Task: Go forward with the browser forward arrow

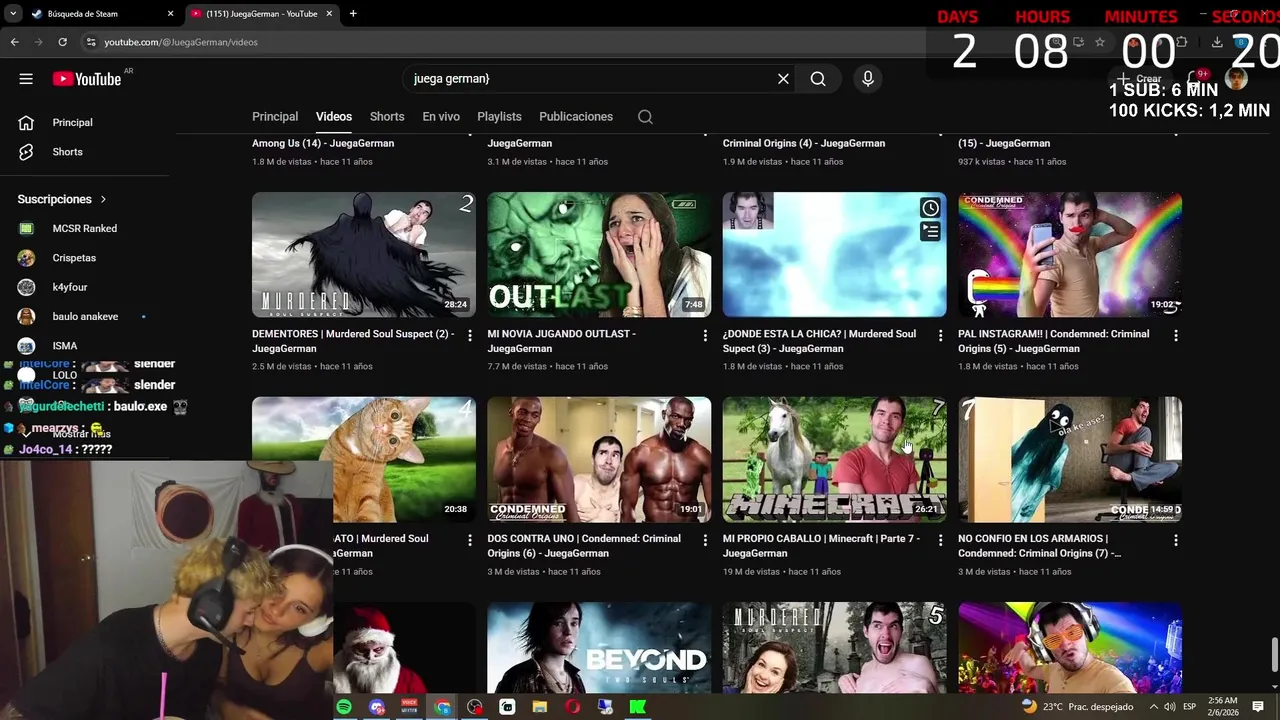Action: pos(38,42)
